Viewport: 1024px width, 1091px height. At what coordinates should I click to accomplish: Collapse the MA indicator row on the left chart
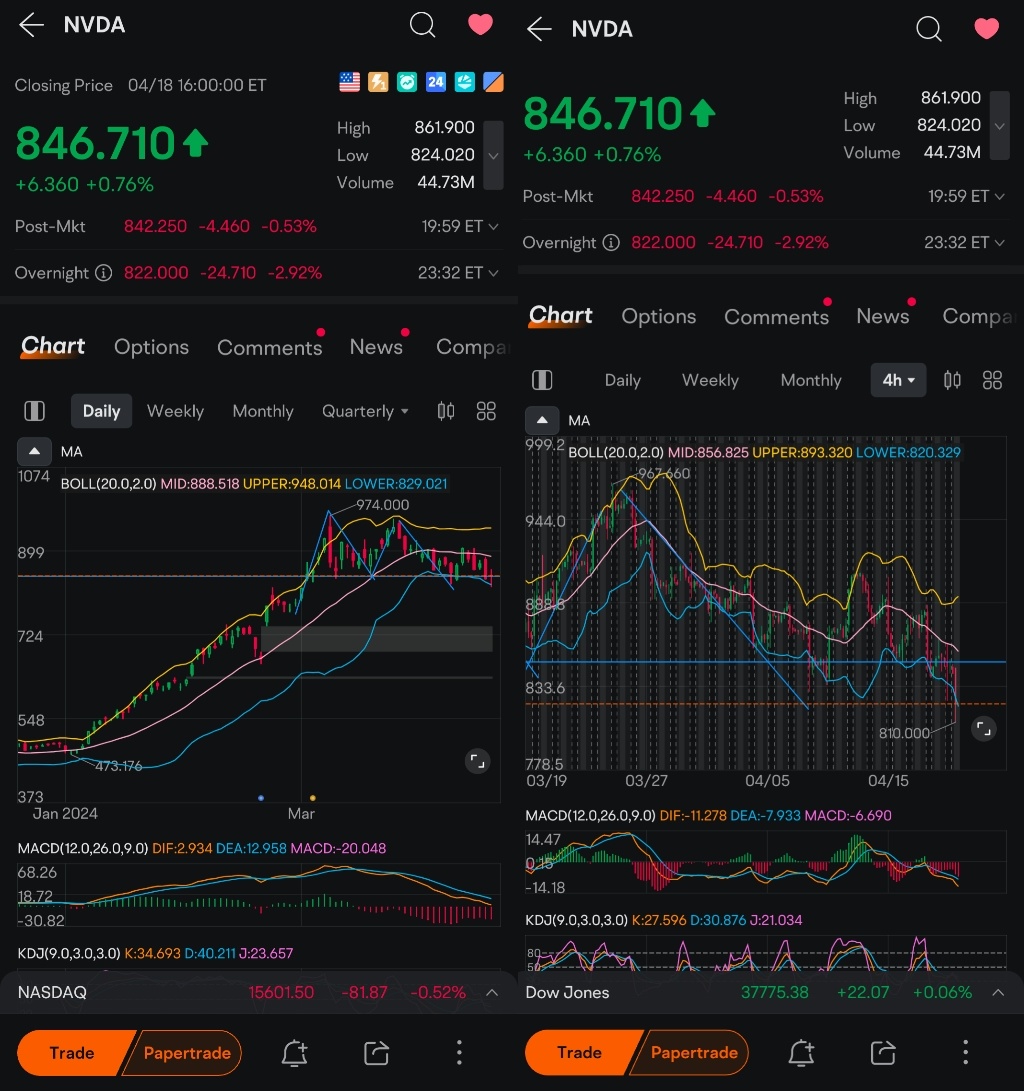pos(34,451)
